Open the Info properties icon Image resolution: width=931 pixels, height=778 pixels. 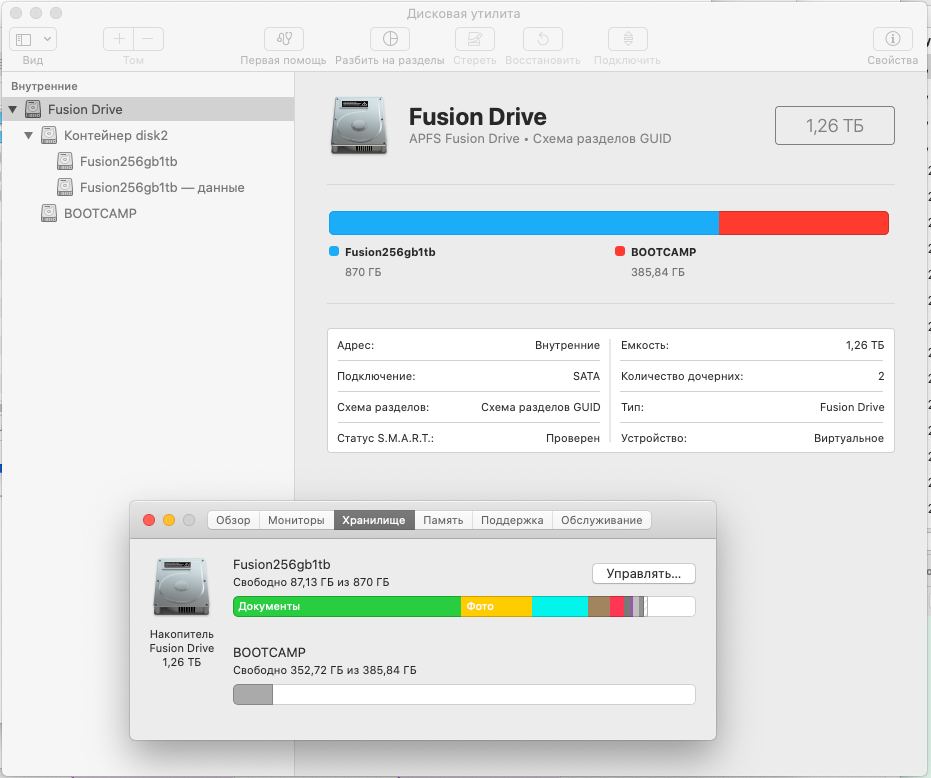click(x=892, y=39)
